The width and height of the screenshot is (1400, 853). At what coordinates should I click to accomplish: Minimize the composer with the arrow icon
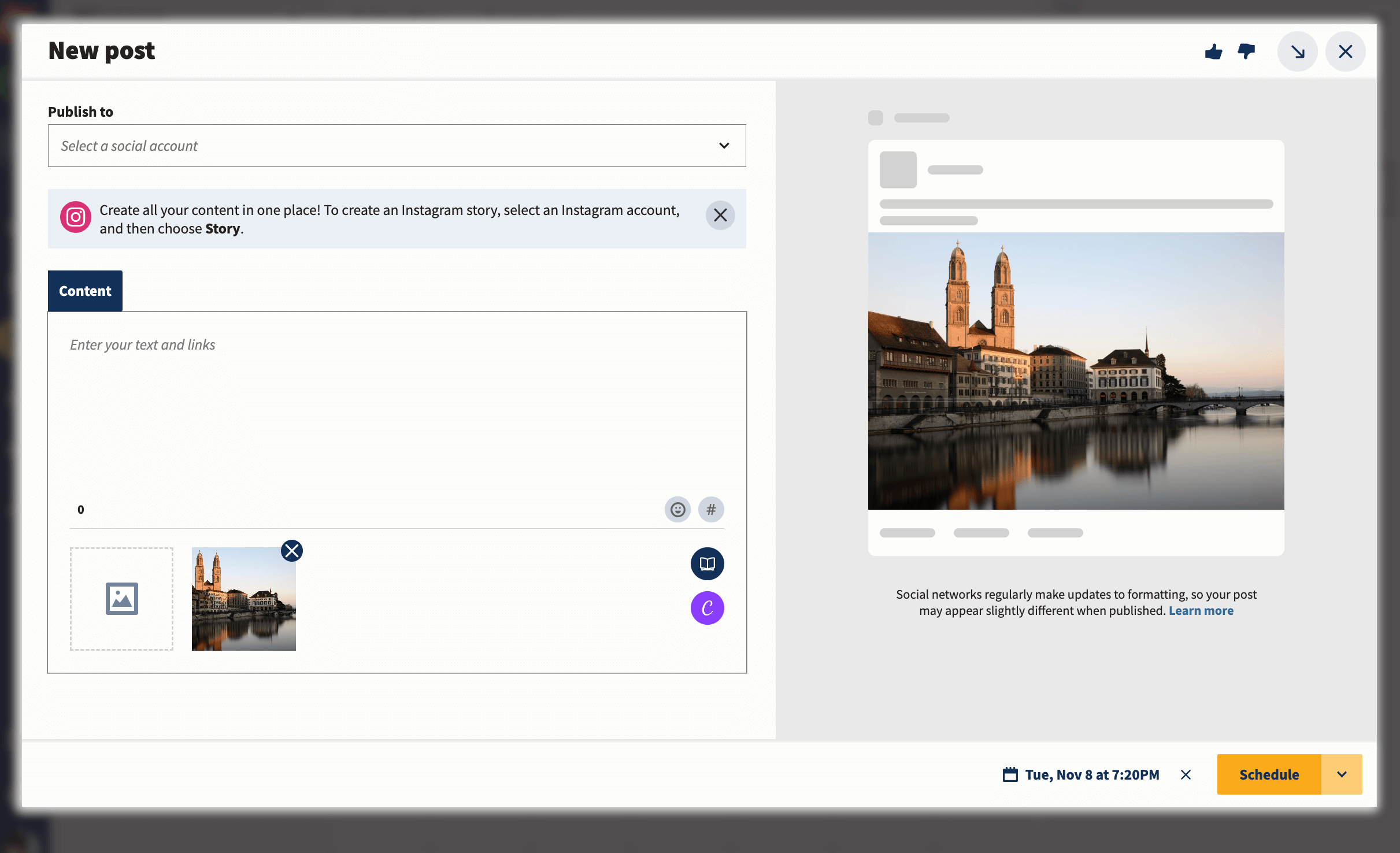(x=1298, y=51)
